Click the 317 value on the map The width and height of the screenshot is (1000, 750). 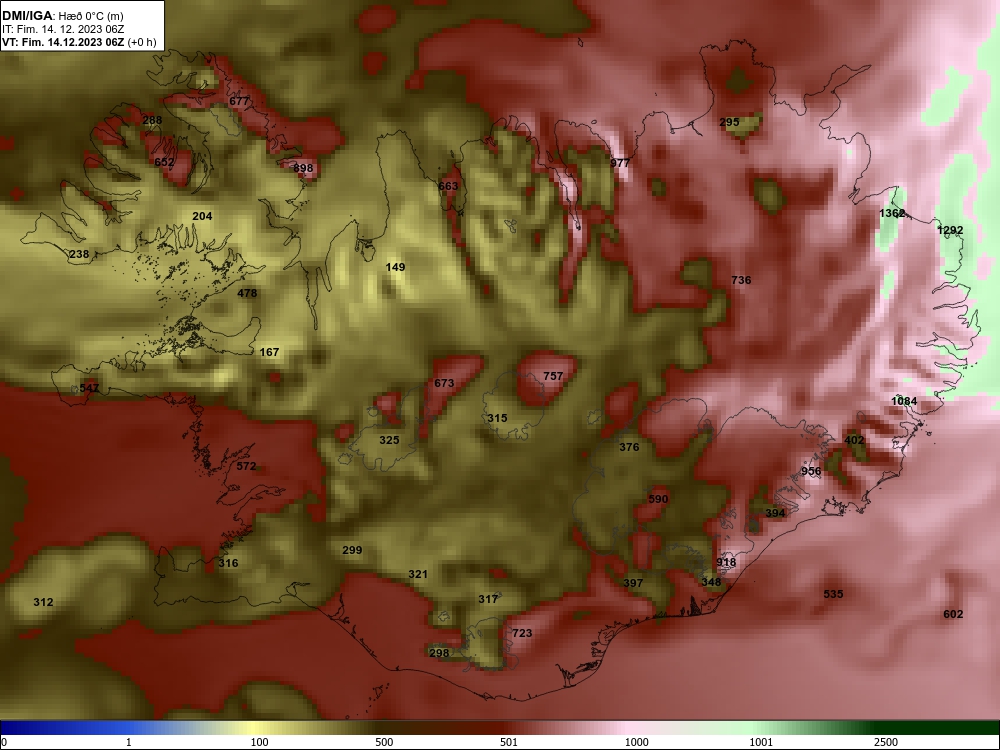pyautogui.click(x=488, y=599)
